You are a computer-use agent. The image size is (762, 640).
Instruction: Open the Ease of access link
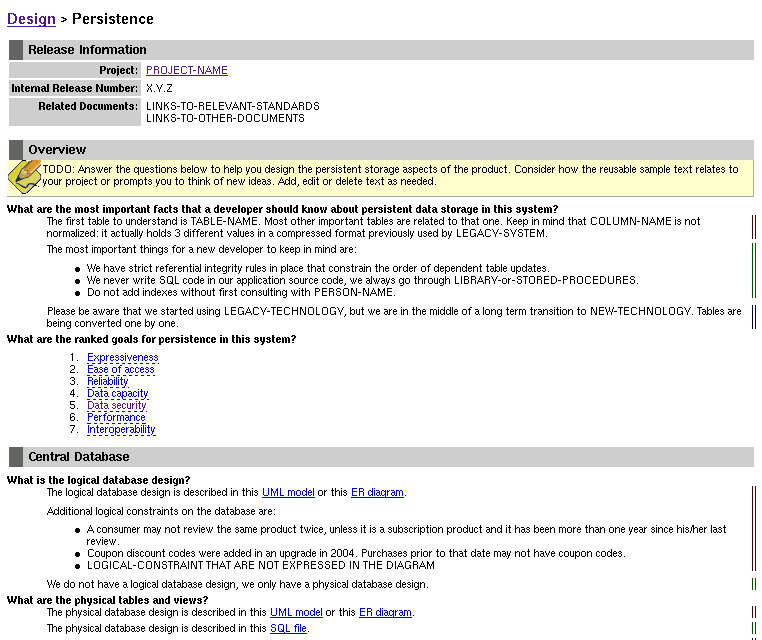(x=121, y=370)
